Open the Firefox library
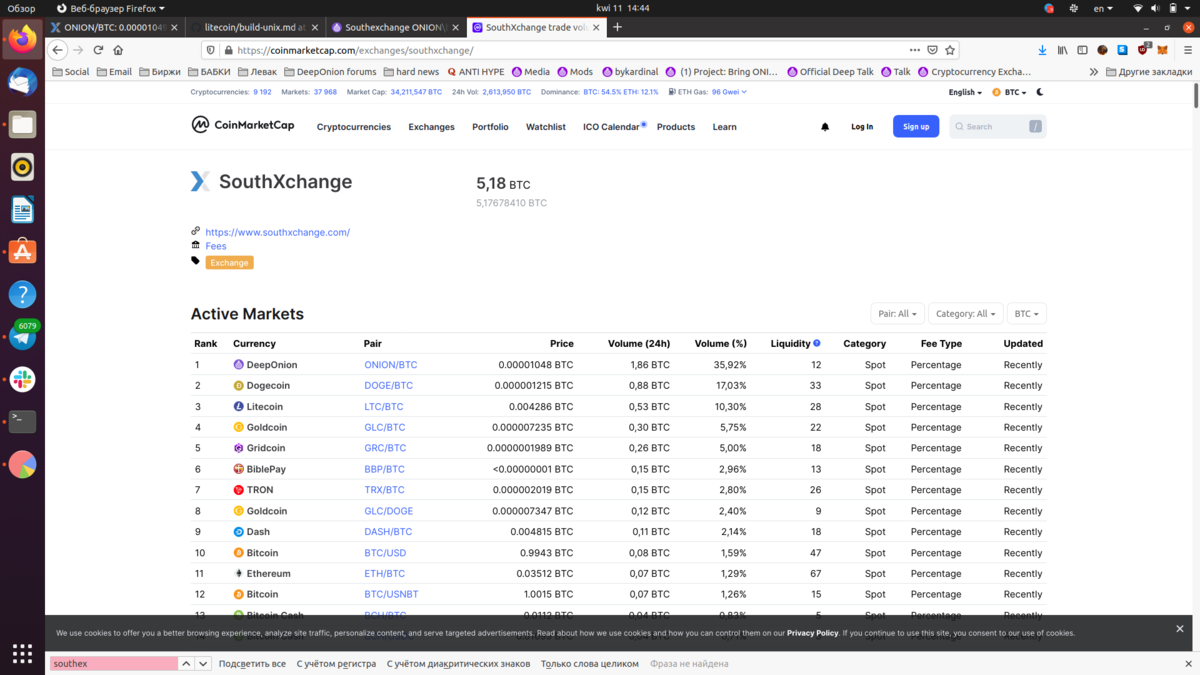 pos(1063,50)
